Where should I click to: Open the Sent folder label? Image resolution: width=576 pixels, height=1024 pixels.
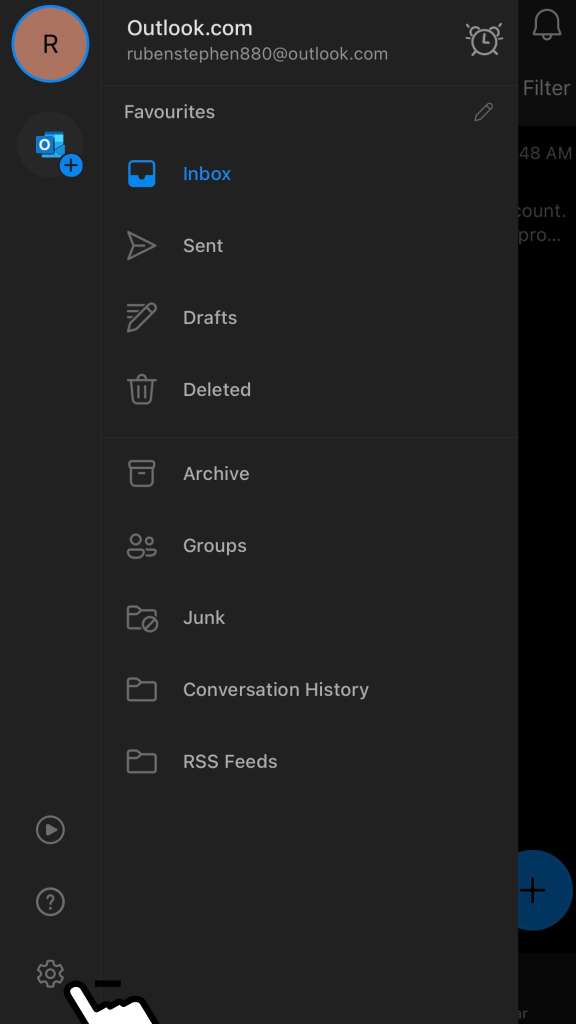(x=203, y=246)
